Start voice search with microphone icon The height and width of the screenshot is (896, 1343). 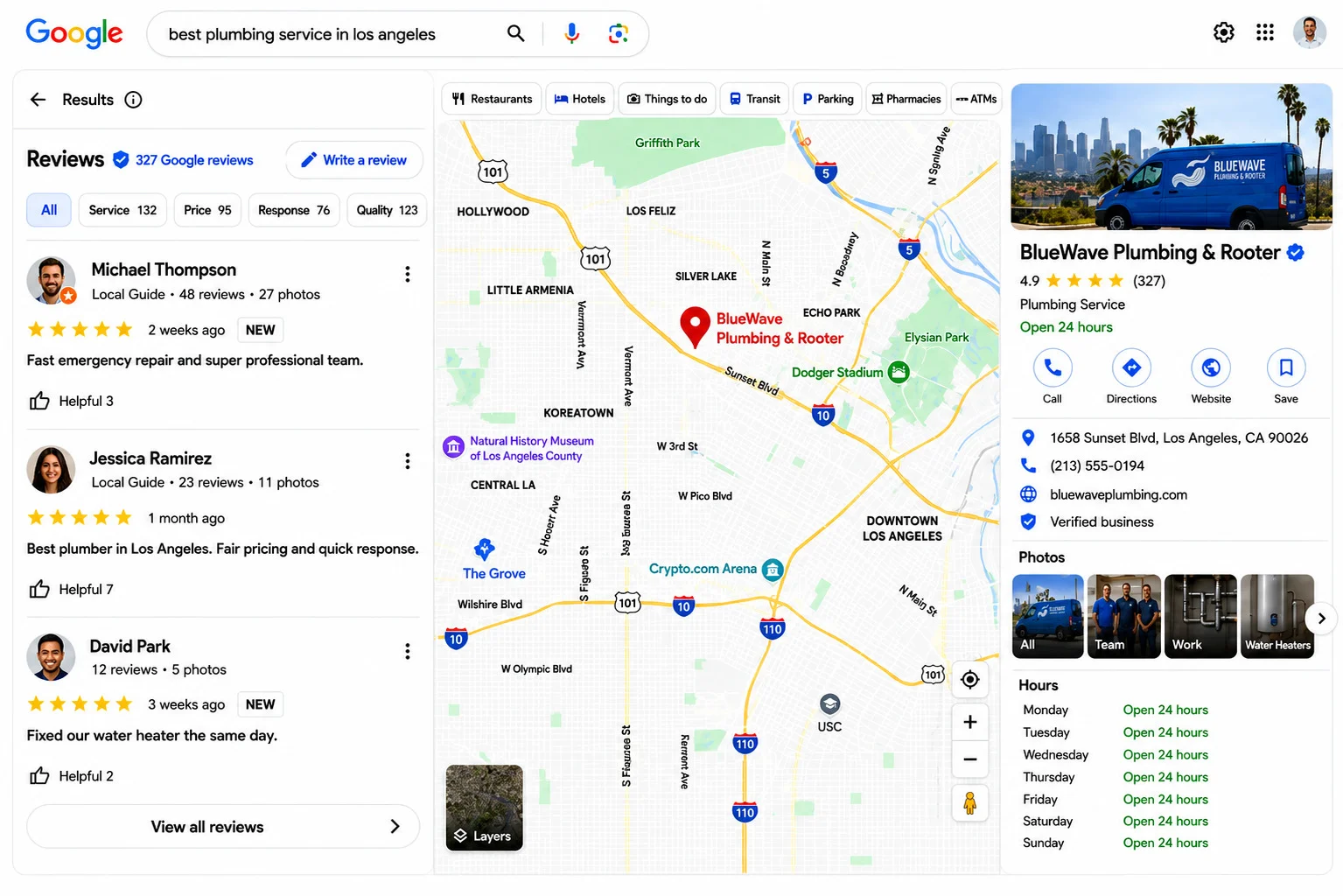571,33
